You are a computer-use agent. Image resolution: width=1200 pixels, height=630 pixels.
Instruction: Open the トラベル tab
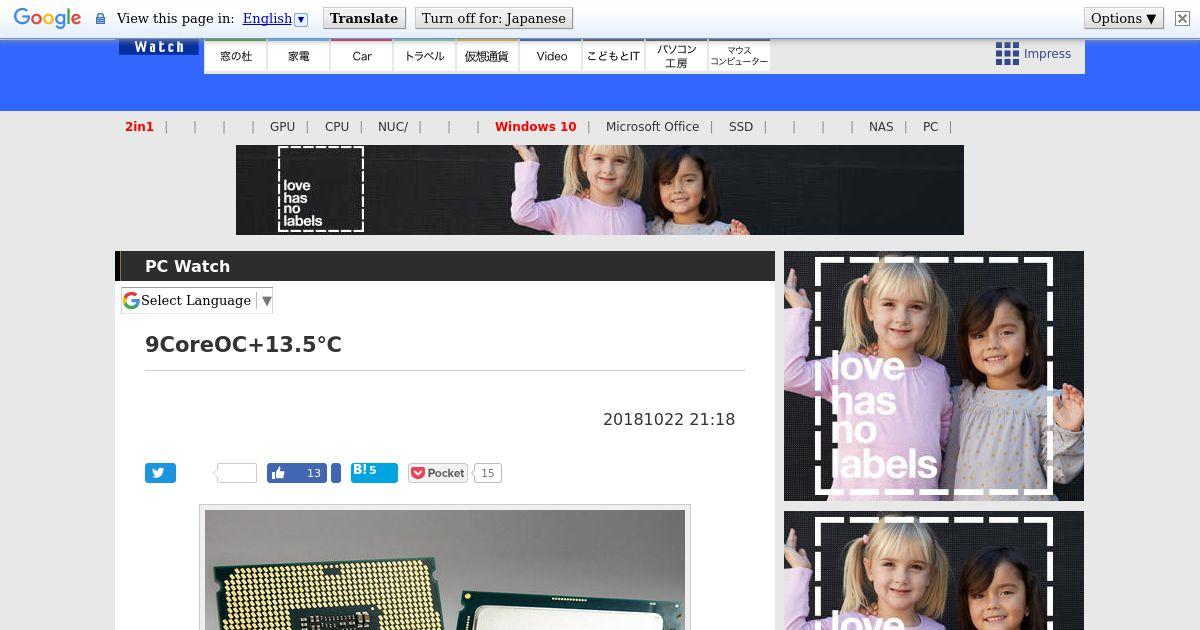(x=425, y=56)
